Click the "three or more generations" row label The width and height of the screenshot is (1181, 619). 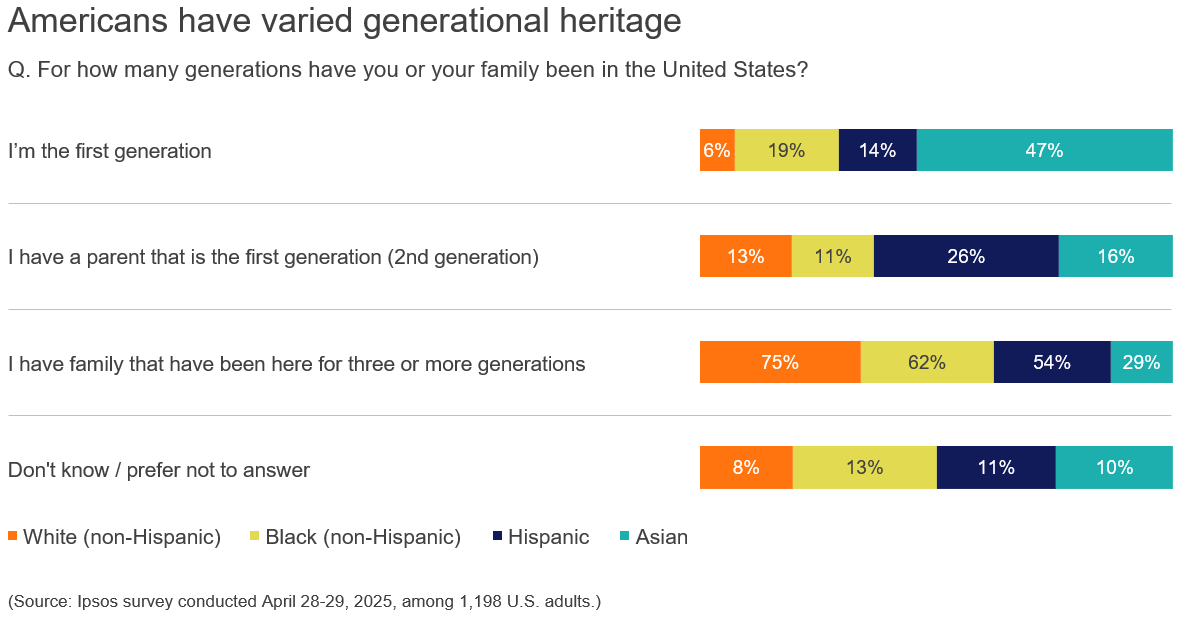click(296, 364)
